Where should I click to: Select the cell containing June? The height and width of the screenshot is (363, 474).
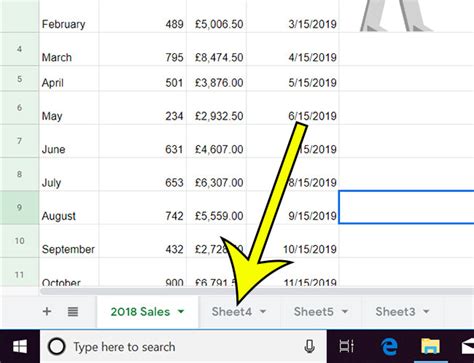[x=69, y=141]
